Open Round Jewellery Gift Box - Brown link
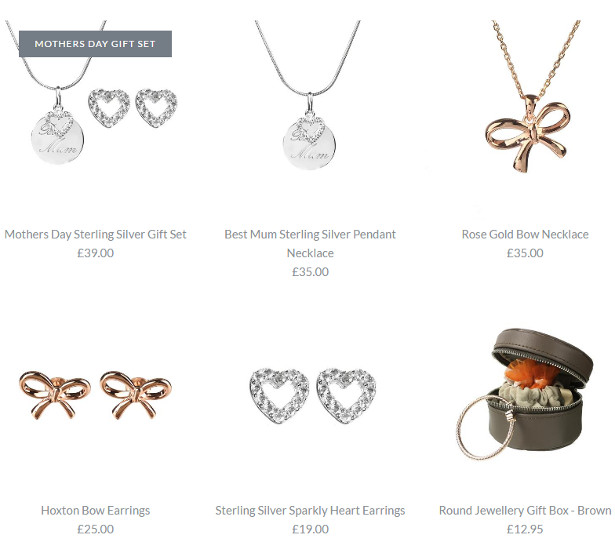 525,510
